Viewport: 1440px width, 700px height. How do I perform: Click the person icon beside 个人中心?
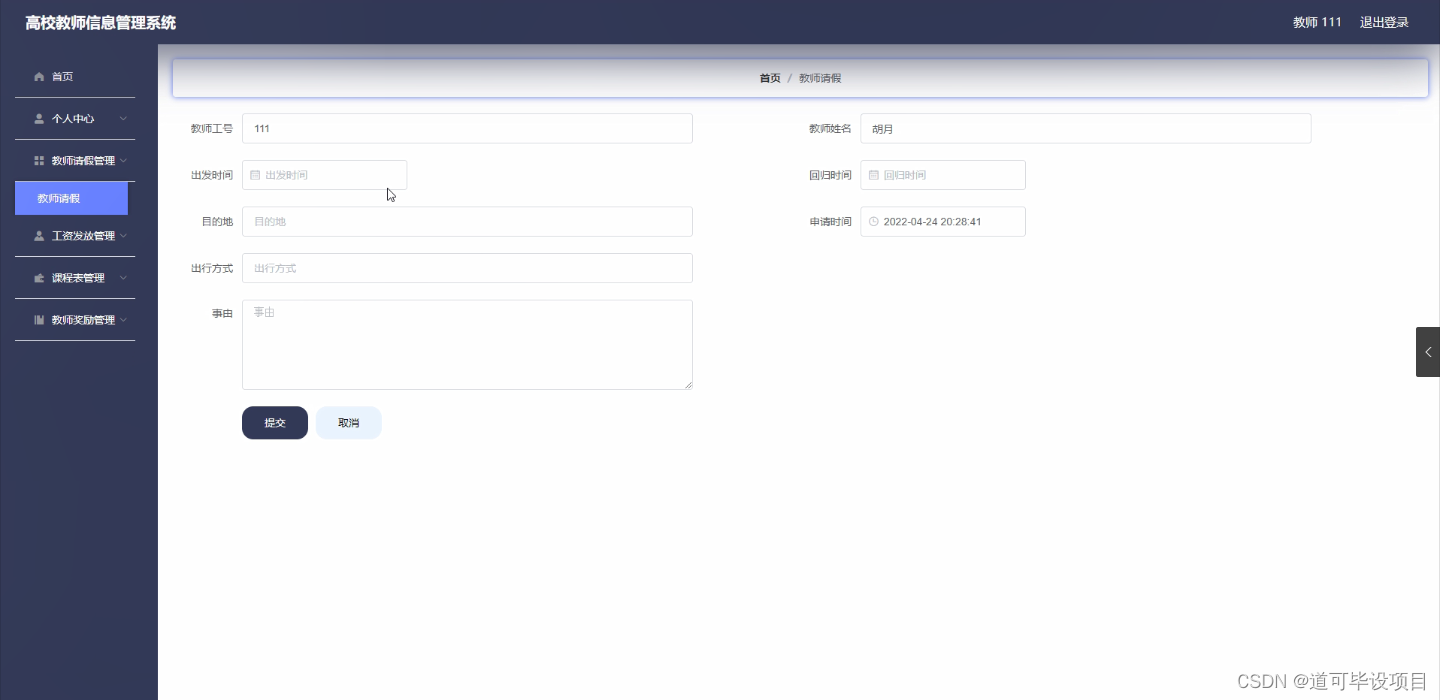pos(39,118)
